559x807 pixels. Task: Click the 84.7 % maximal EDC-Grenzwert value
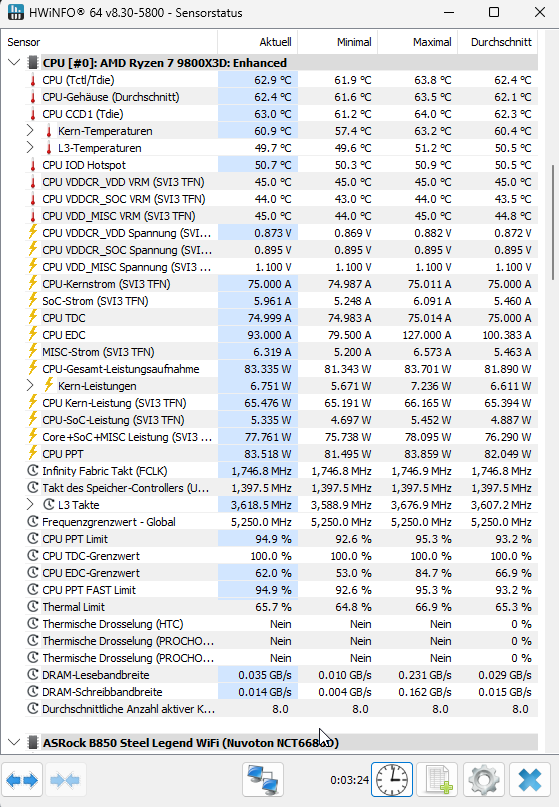[433, 573]
